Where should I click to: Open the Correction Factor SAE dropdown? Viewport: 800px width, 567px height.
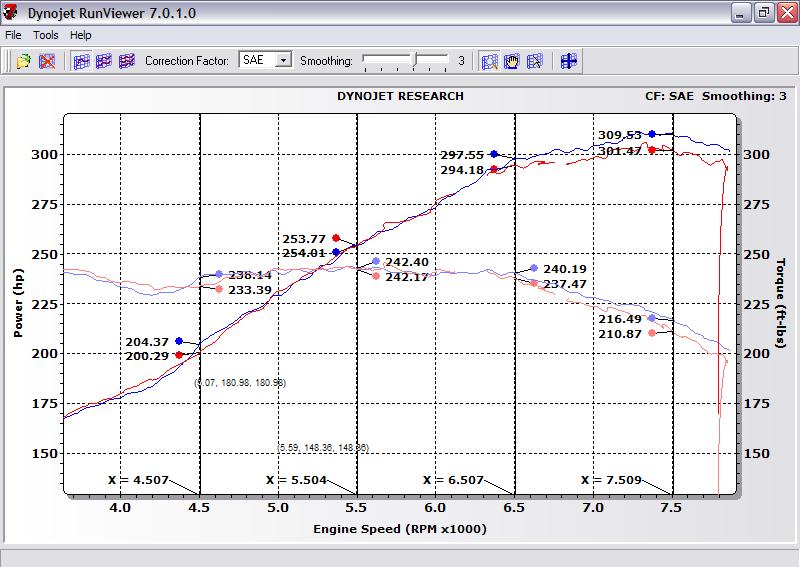(x=283, y=60)
